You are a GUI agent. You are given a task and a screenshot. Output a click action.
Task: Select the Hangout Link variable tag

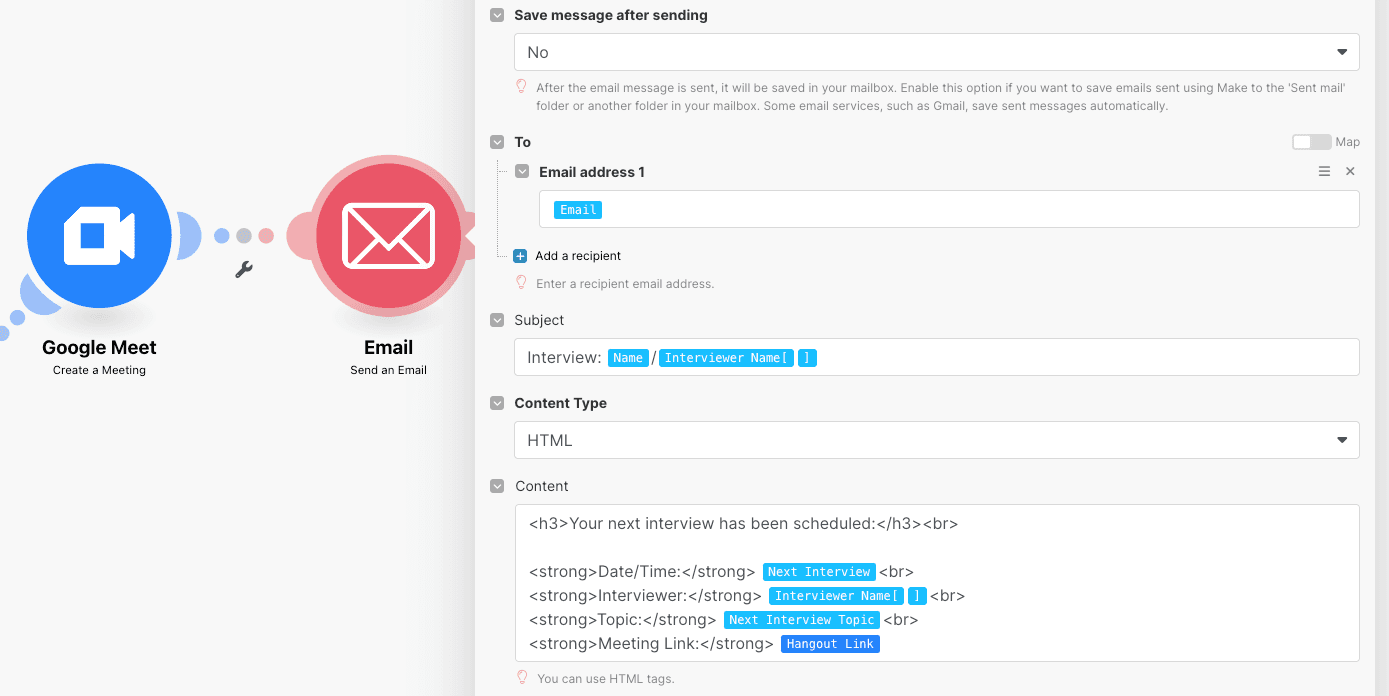pos(830,643)
